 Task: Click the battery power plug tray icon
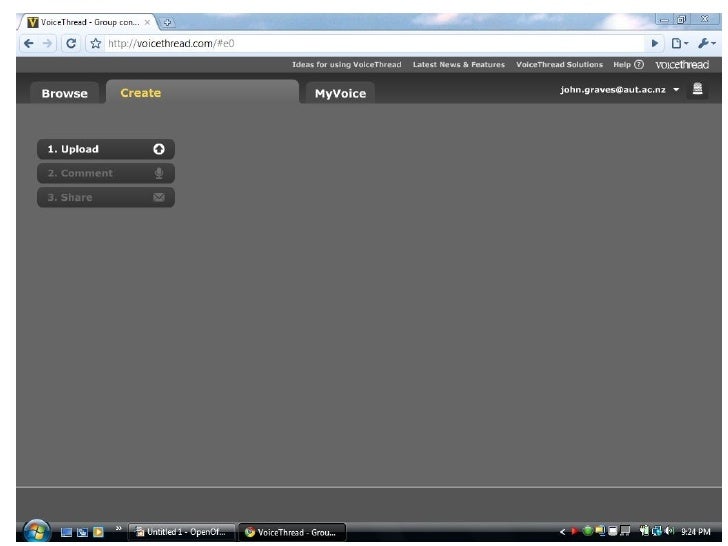point(644,531)
